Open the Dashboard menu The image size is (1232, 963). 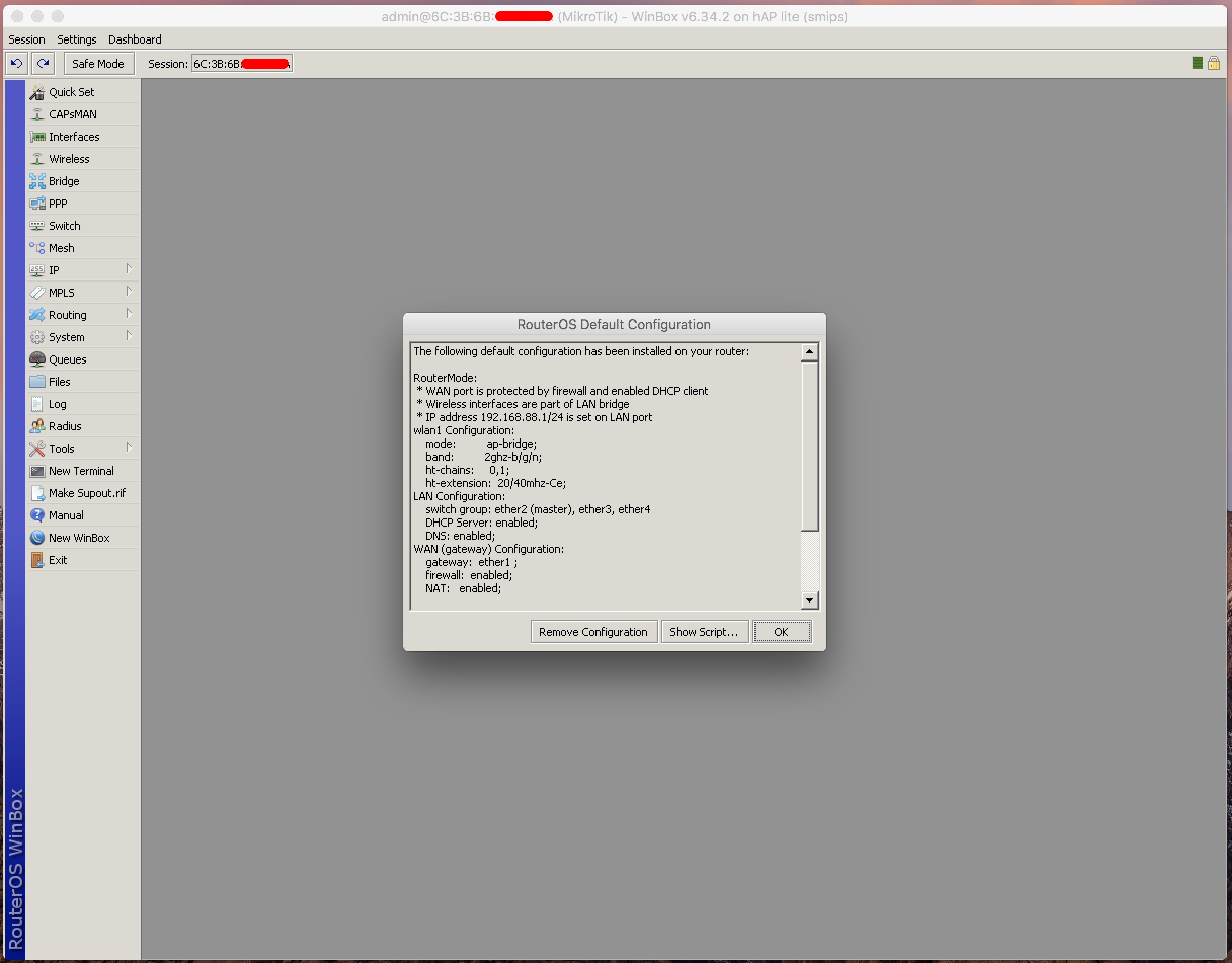point(135,39)
